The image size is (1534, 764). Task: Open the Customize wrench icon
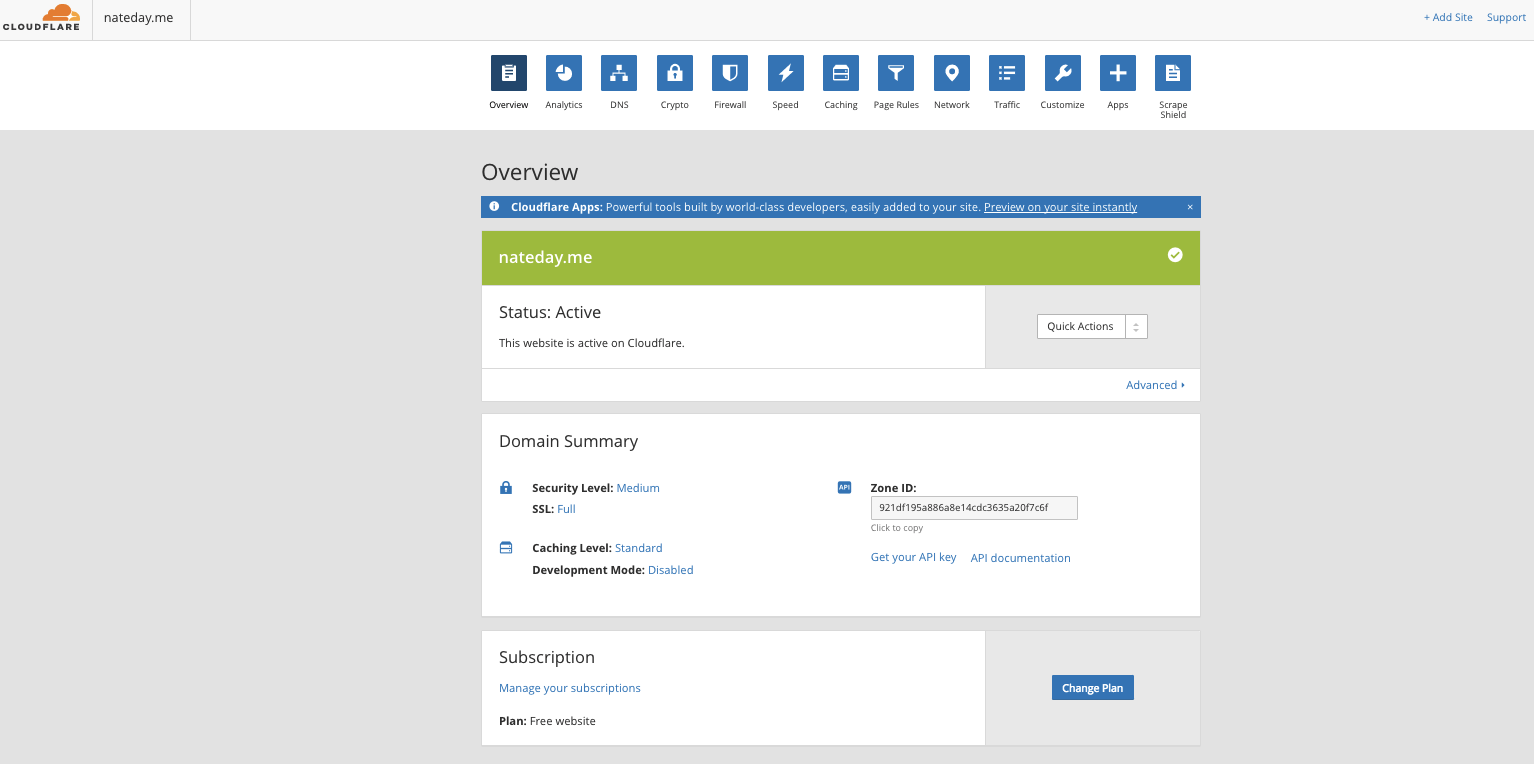(1063, 73)
